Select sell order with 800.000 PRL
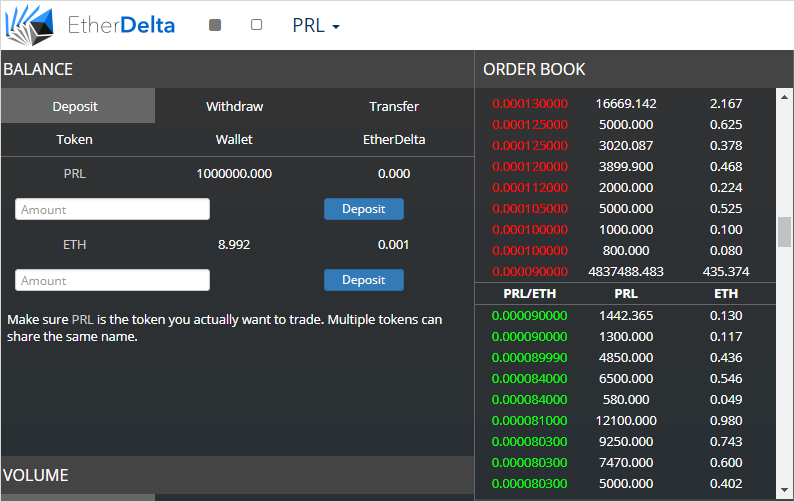This screenshot has width=795, height=502. (x=625, y=250)
